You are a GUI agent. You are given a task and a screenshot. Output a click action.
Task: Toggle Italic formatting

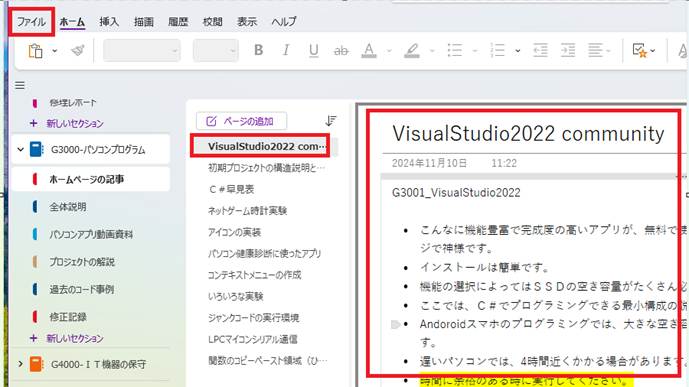tap(286, 51)
